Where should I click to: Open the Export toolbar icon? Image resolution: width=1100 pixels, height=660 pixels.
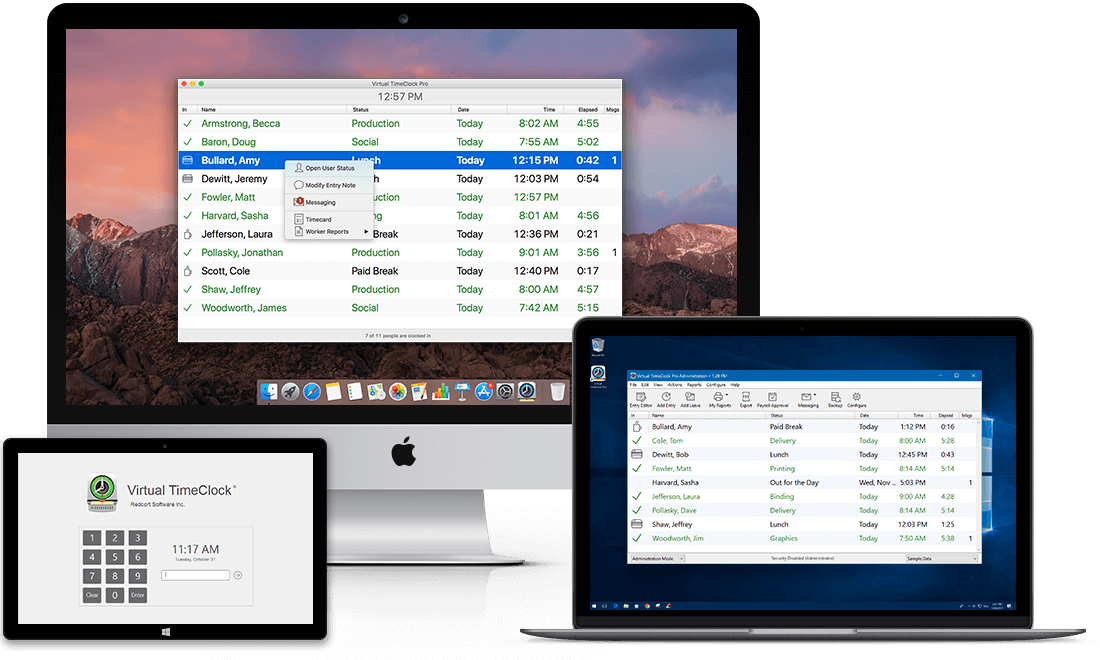click(x=746, y=398)
